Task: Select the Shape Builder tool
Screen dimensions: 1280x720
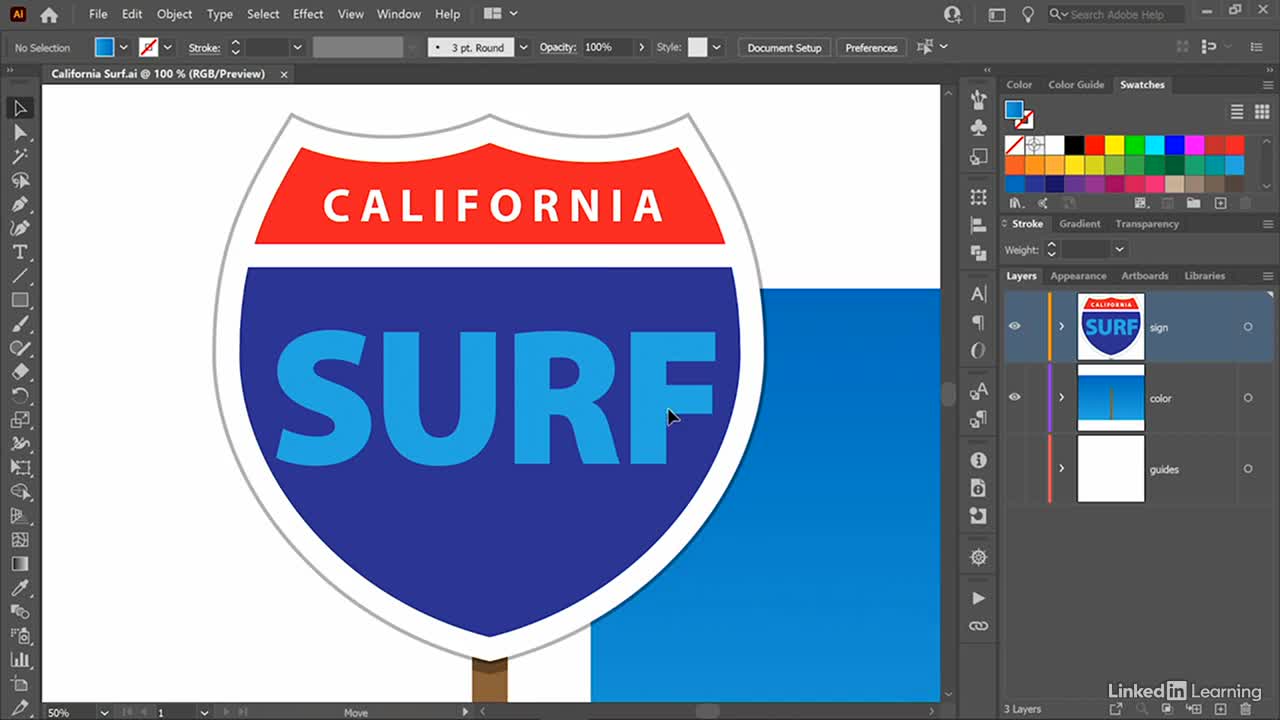Action: [20, 492]
